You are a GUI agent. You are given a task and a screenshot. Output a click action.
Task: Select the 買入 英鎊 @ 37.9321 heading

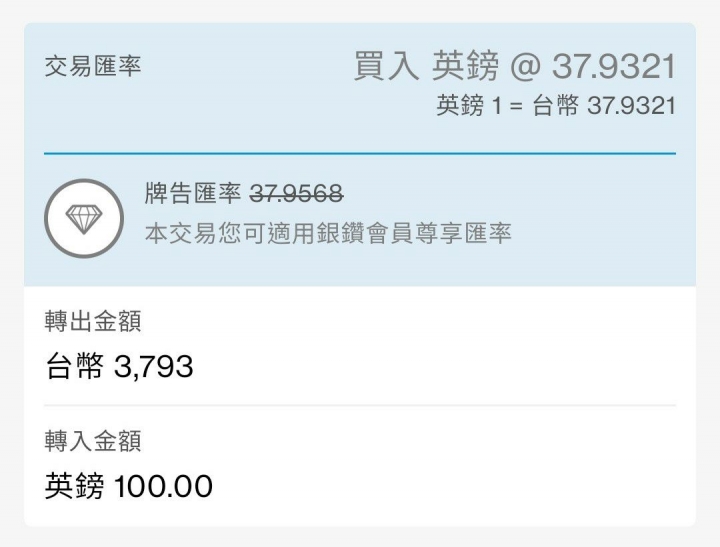(515, 66)
